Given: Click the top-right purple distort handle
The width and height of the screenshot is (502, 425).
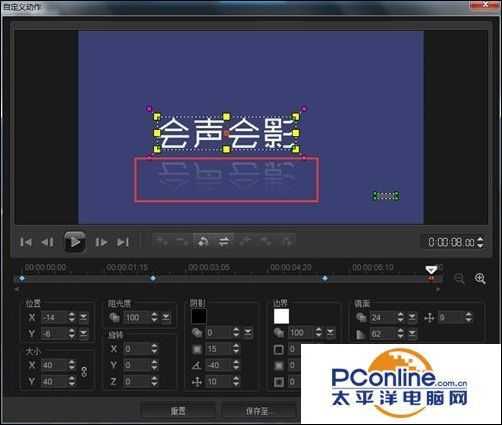Looking at the screenshot, I should [x=304, y=108].
